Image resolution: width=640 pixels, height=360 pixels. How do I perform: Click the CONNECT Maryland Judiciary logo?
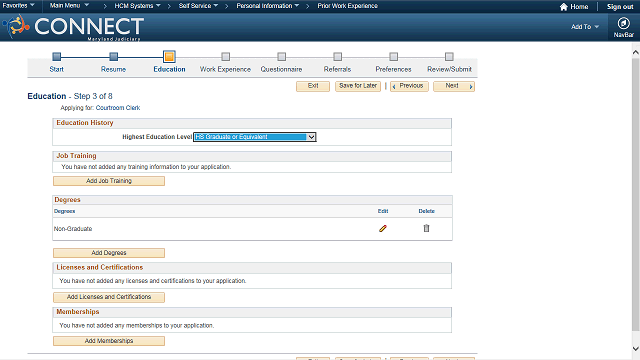point(73,27)
